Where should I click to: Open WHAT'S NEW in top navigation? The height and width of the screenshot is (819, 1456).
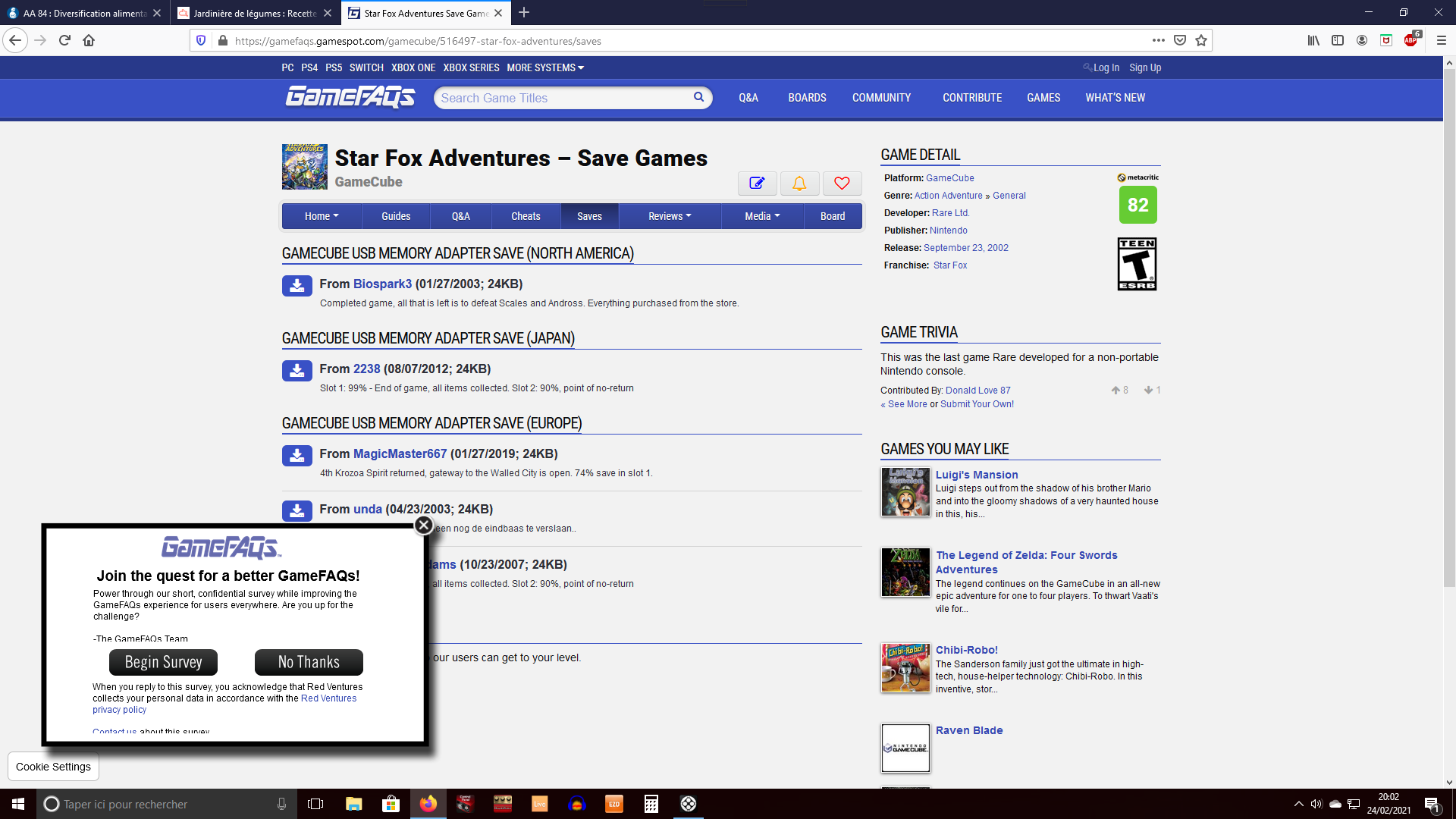(1115, 98)
